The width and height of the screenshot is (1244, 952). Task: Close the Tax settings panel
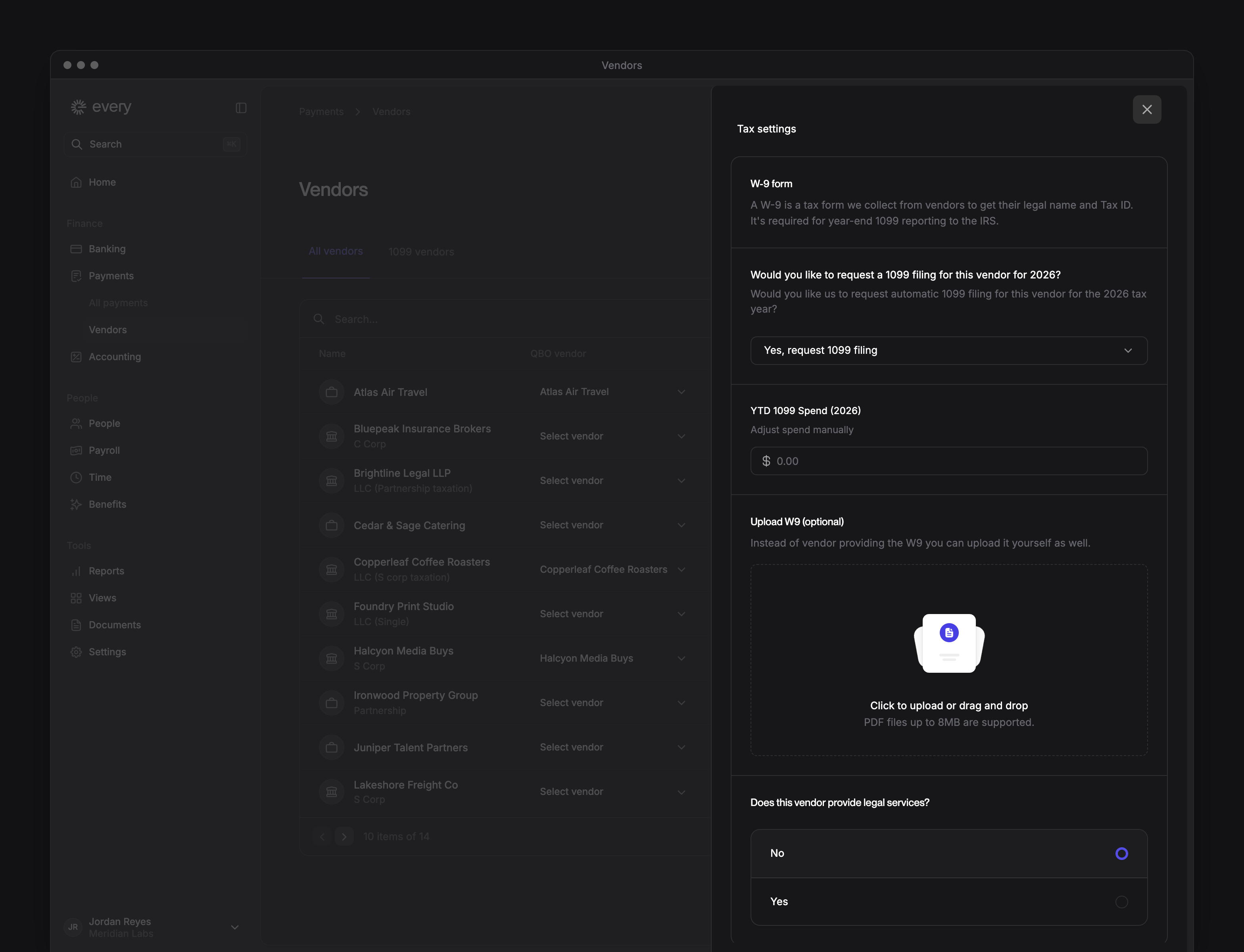click(x=1146, y=109)
